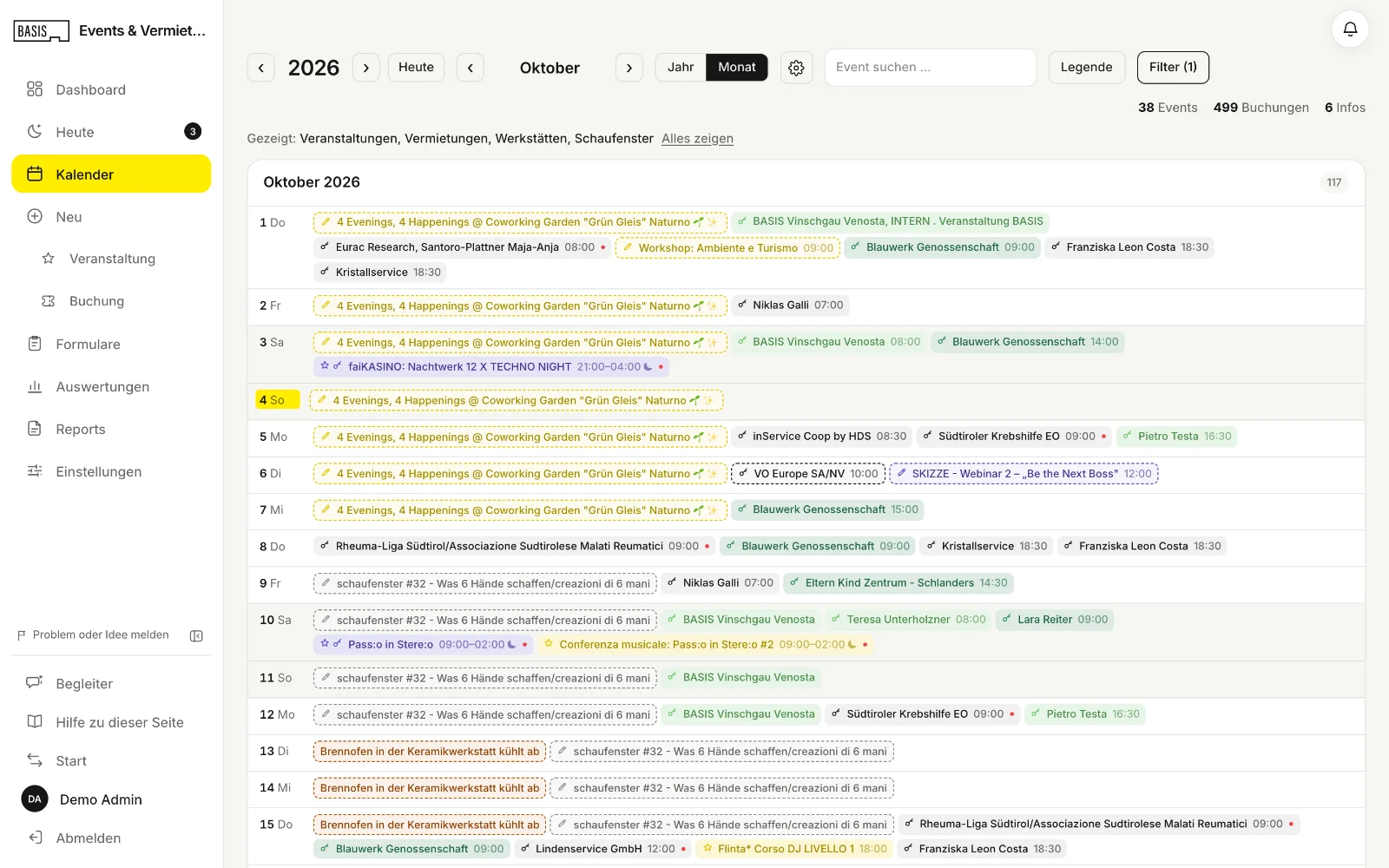The height and width of the screenshot is (868, 1389).
Task: Open Heute in sidebar
Action: coord(111,132)
